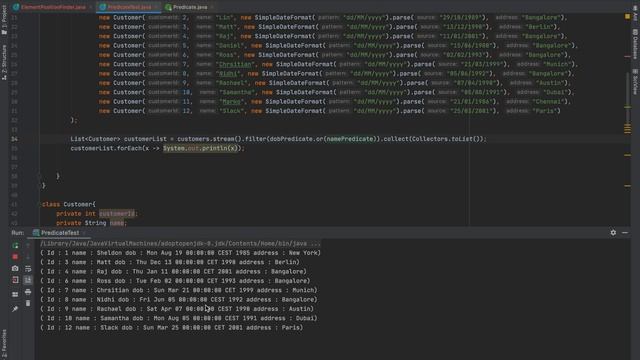This screenshot has width=640, height=360.
Task: Click the red exit icon in Run toolbar
Action: pyautogui.click(x=15, y=280)
